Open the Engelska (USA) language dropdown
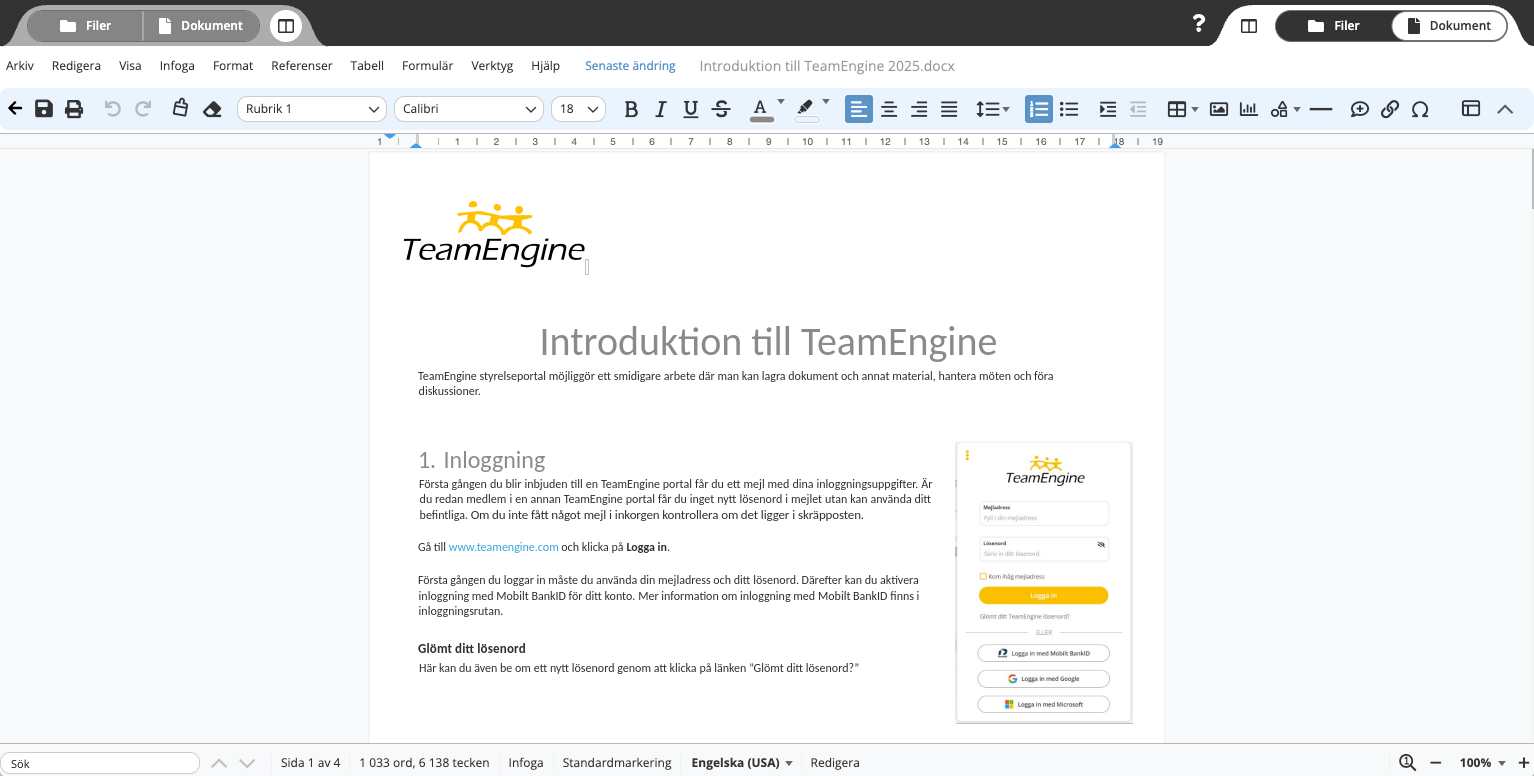This screenshot has height=776, width=1534. (742, 763)
